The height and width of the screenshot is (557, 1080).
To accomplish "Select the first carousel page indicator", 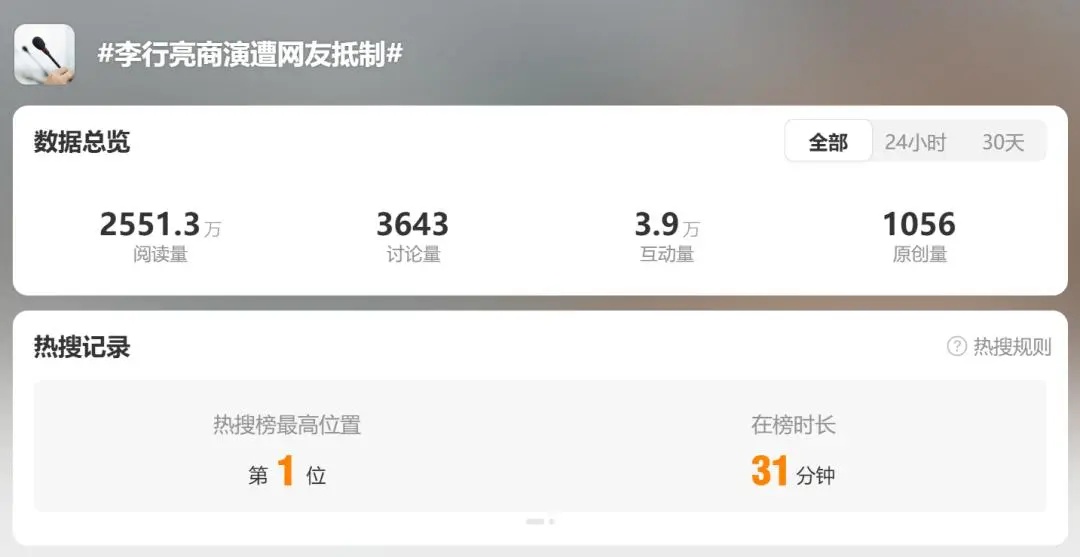I will (535, 522).
